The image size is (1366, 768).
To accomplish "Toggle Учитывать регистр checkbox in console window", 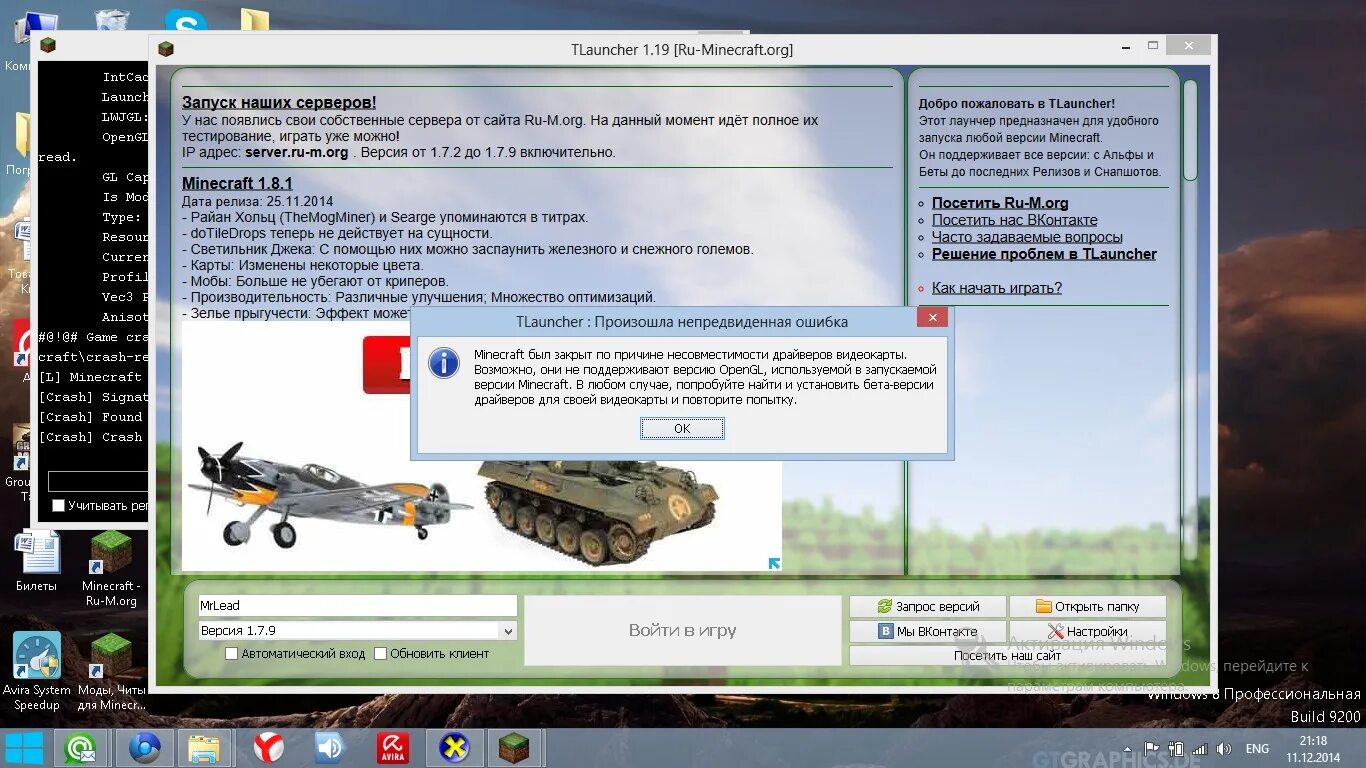I will pyautogui.click(x=58, y=506).
